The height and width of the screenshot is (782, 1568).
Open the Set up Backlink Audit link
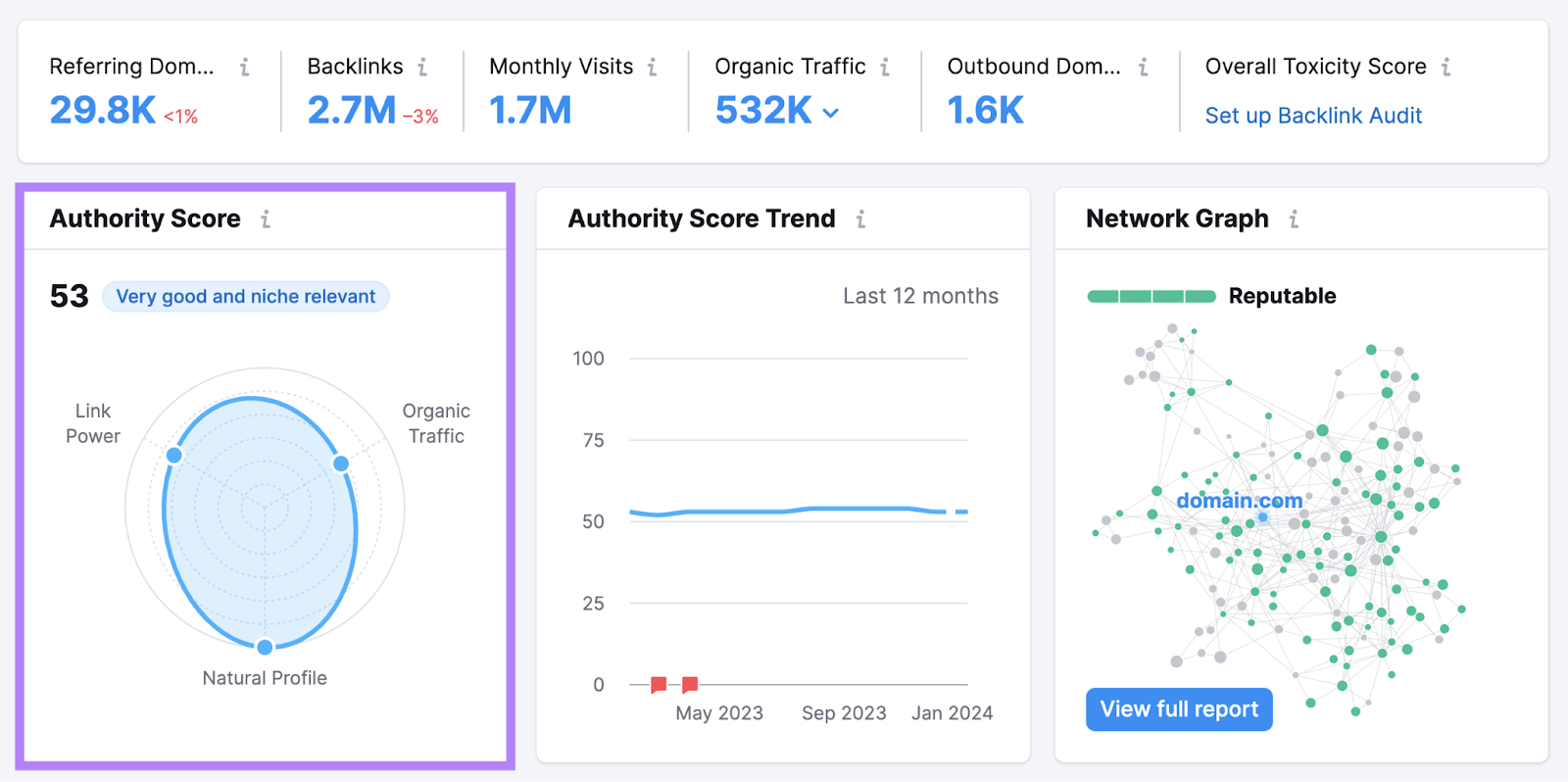[x=1312, y=116]
